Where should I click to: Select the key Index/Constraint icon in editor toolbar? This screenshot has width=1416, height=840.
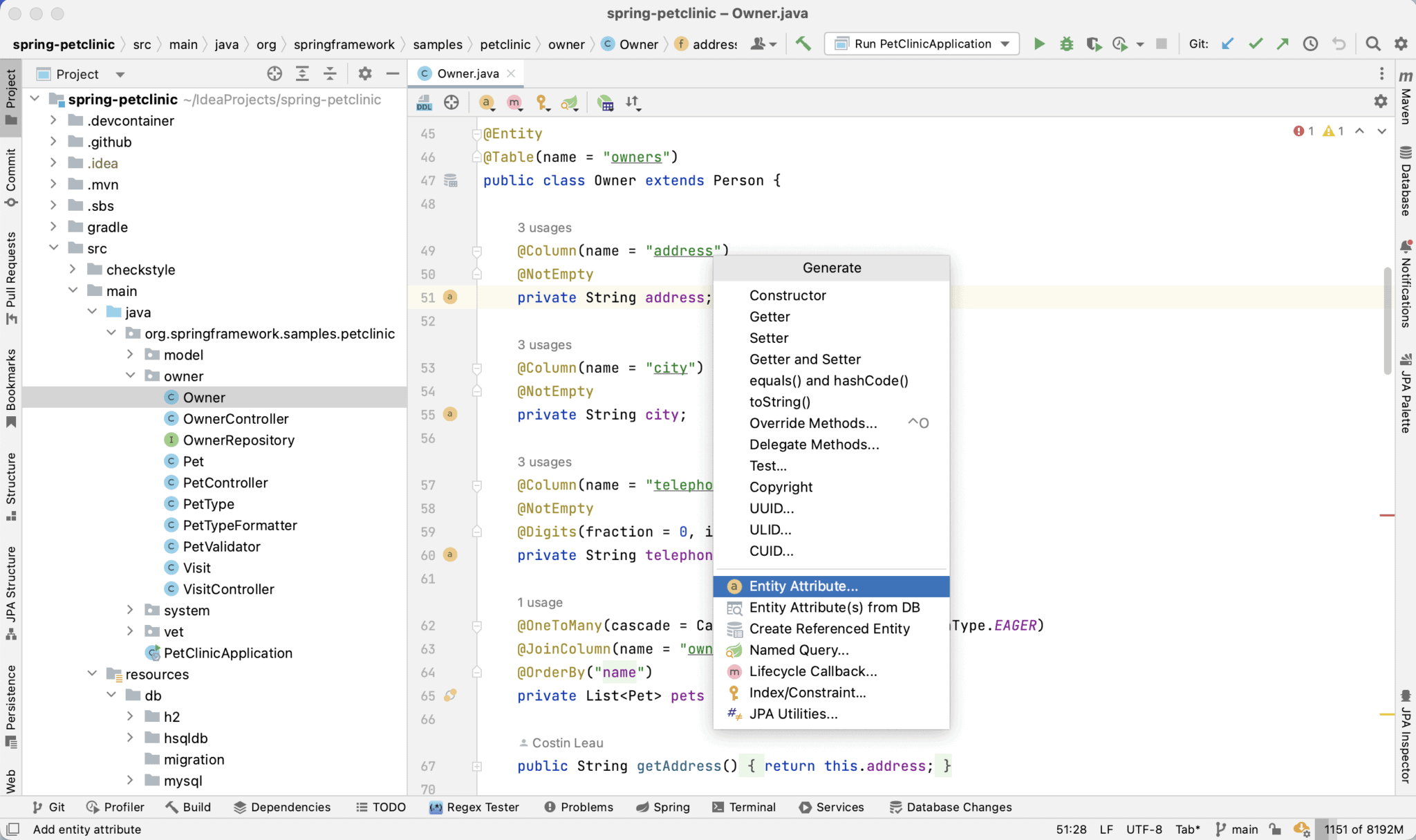point(543,102)
